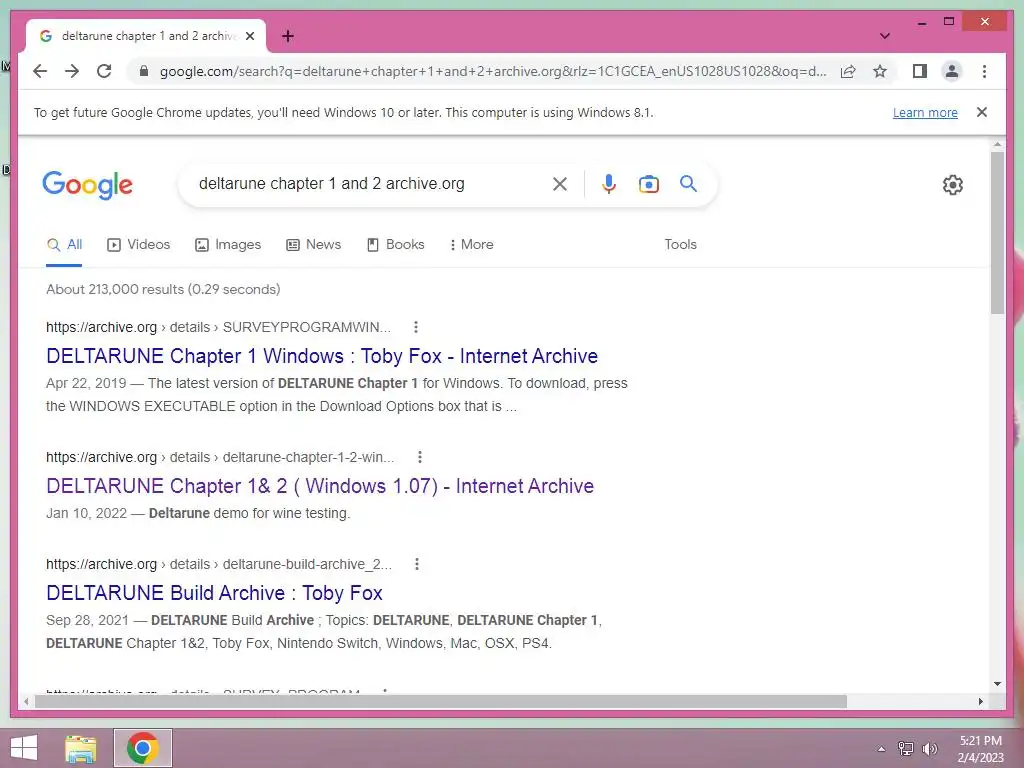
Task: Clear the search box text
Action: pyautogui.click(x=560, y=184)
